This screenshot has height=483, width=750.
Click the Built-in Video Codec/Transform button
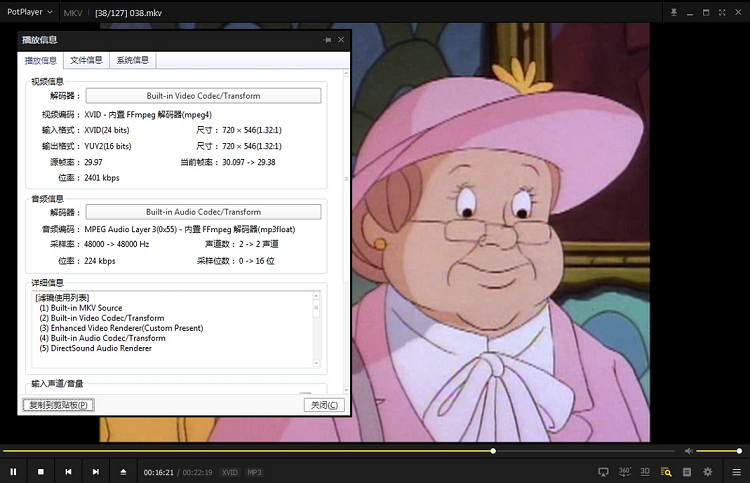(x=203, y=96)
